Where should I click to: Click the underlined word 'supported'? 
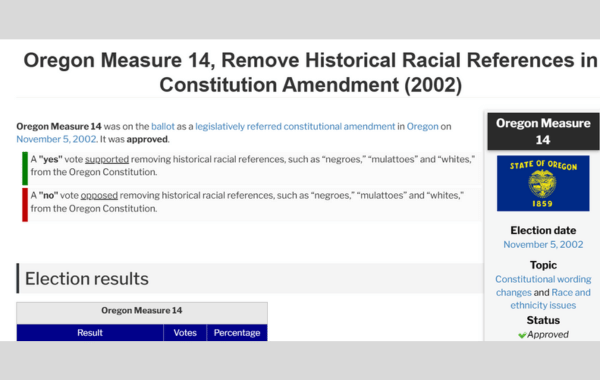[107, 159]
